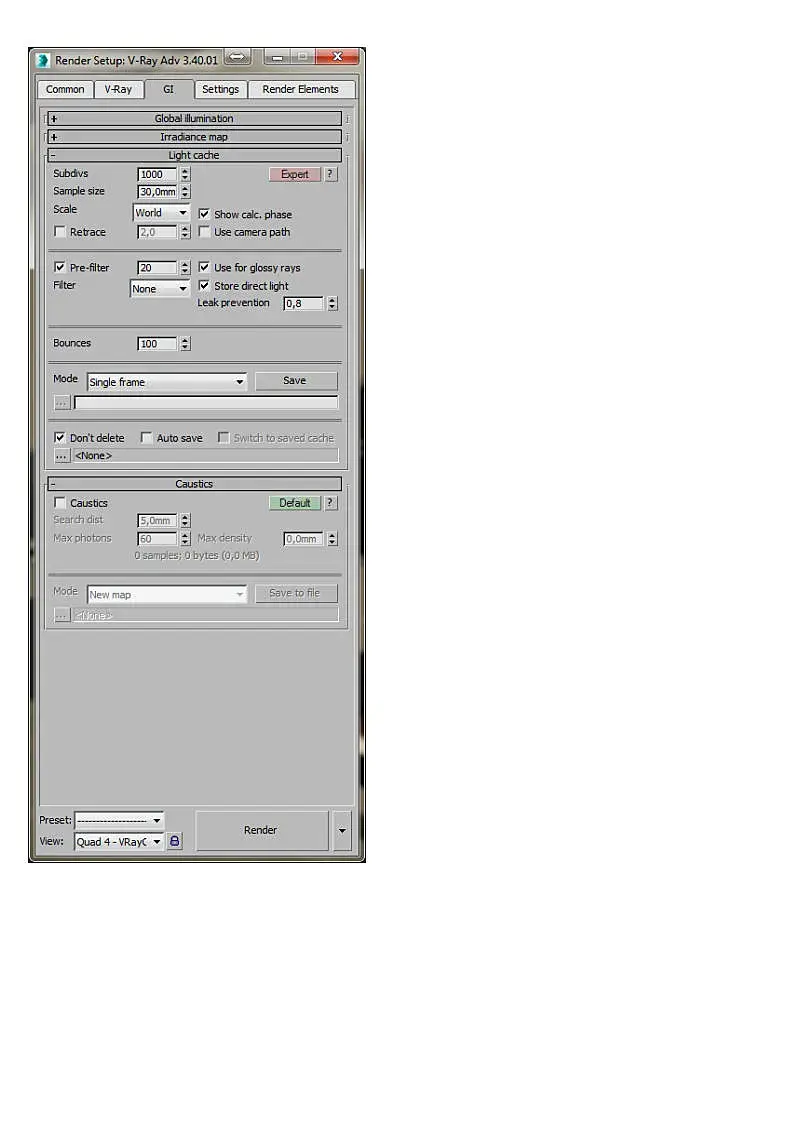
Task: Click the Bounces field showing 100
Action: click(x=158, y=344)
